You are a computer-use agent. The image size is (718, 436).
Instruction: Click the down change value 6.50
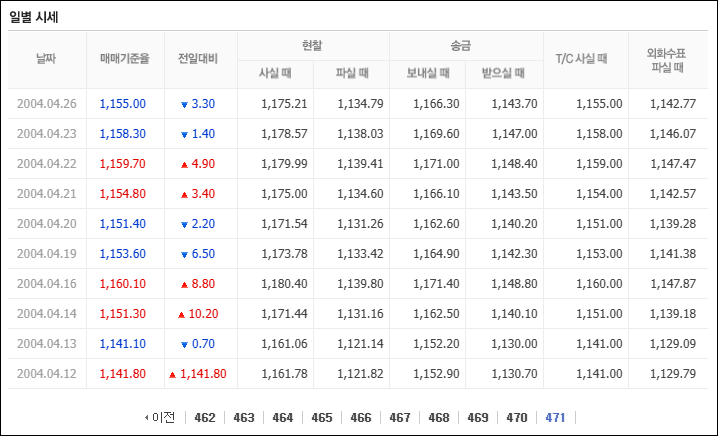coord(203,254)
